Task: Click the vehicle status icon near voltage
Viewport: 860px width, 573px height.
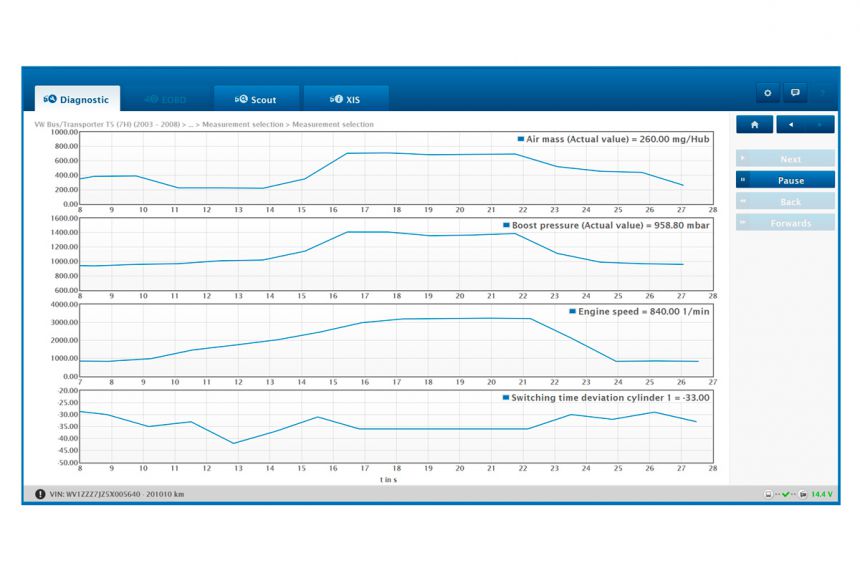Action: click(x=802, y=495)
